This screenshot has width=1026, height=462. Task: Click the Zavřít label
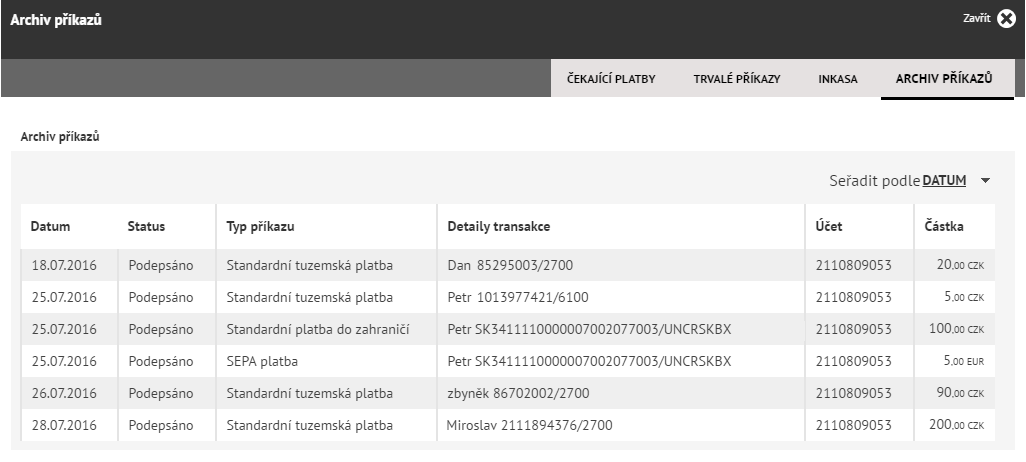976,18
